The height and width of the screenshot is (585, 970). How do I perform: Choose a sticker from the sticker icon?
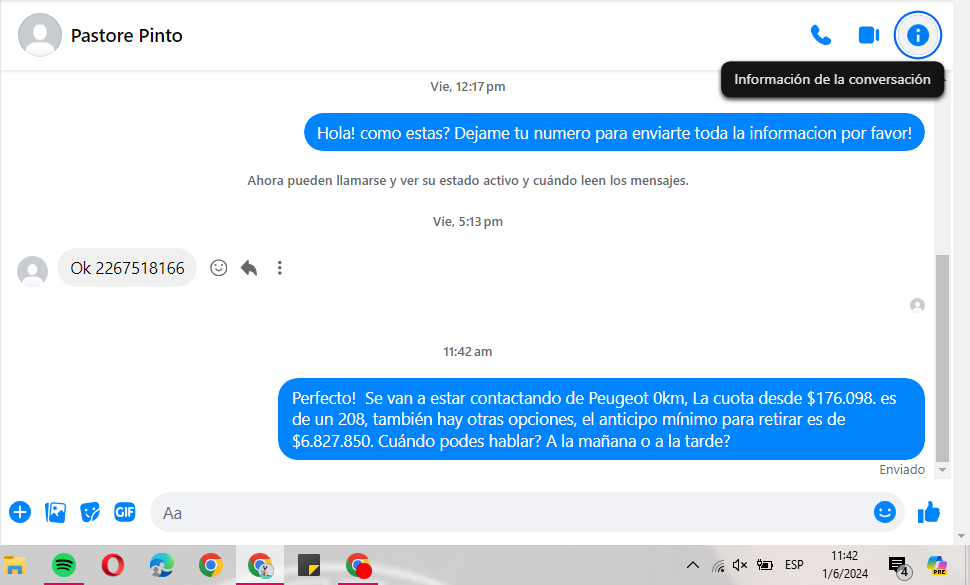click(90, 512)
